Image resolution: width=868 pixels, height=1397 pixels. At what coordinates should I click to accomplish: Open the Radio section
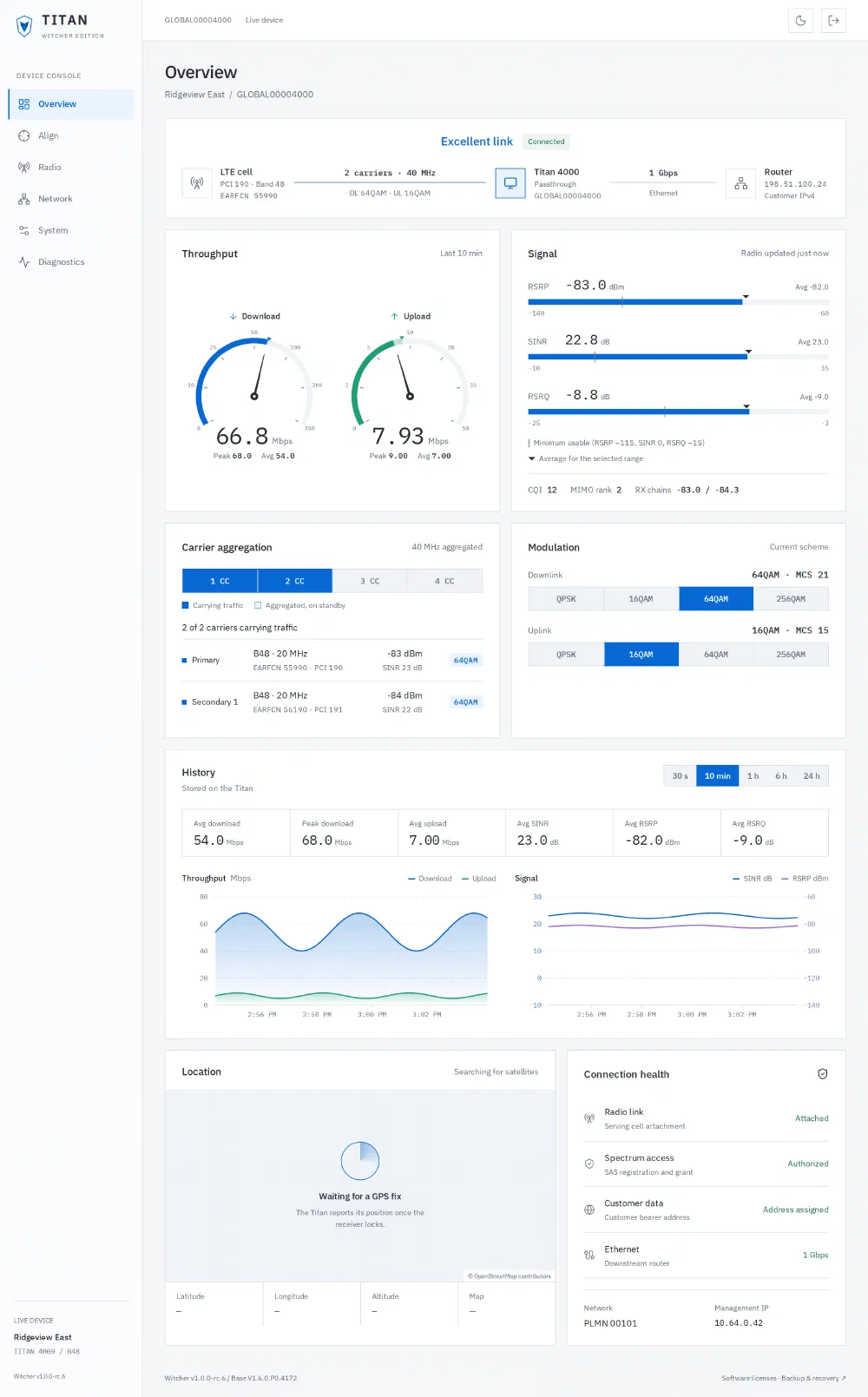(71, 168)
